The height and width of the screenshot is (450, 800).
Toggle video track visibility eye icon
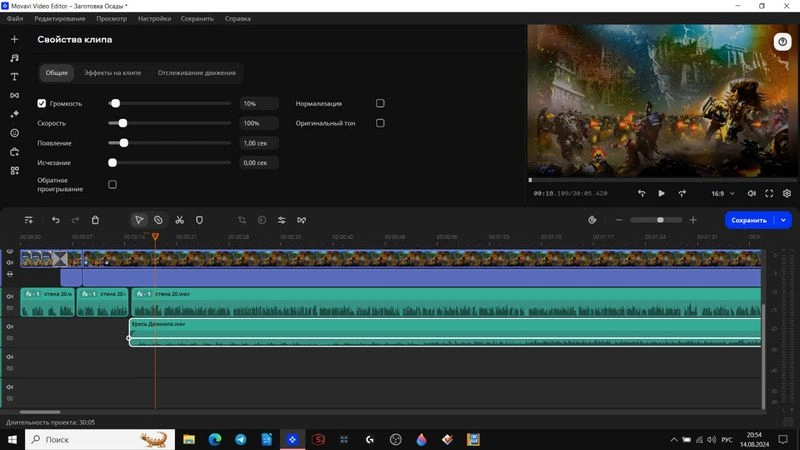point(10,251)
